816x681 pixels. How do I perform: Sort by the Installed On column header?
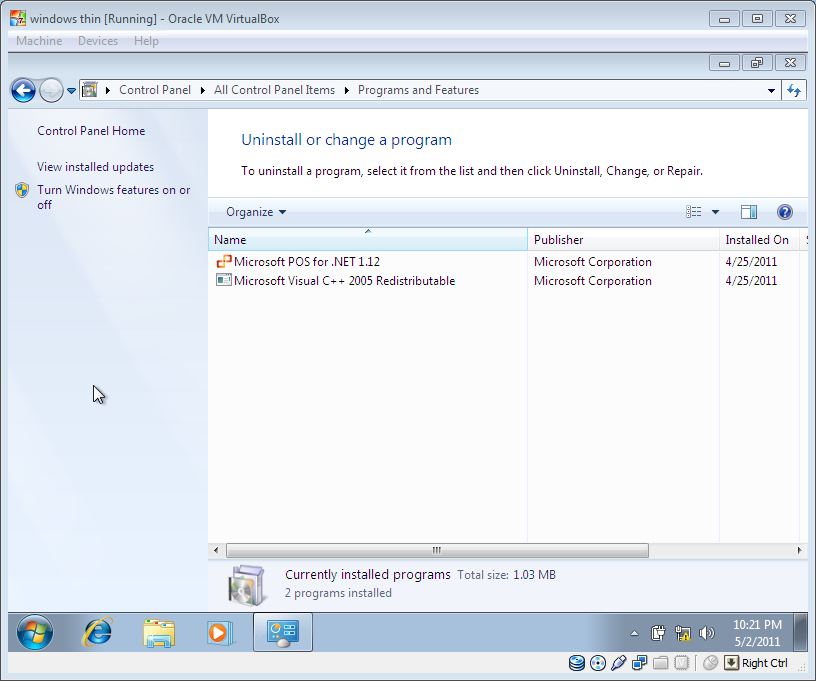tap(759, 239)
